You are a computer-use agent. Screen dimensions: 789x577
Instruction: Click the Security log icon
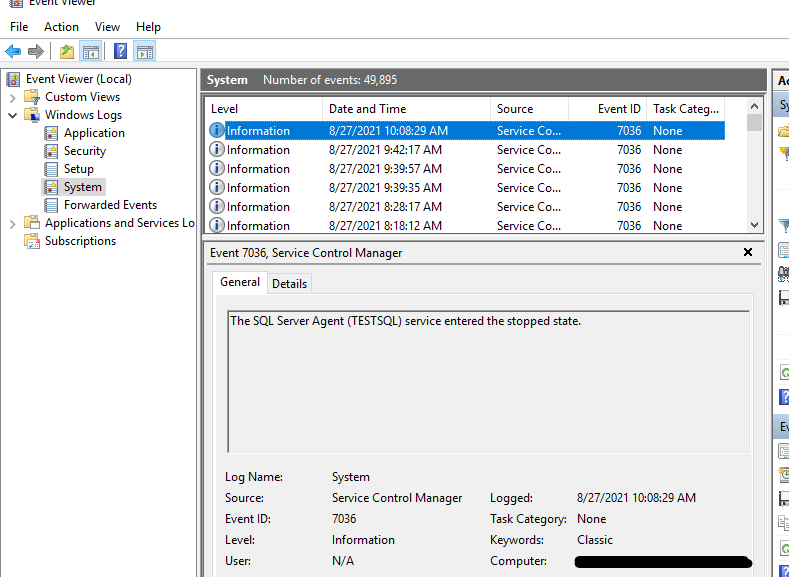tap(51, 151)
